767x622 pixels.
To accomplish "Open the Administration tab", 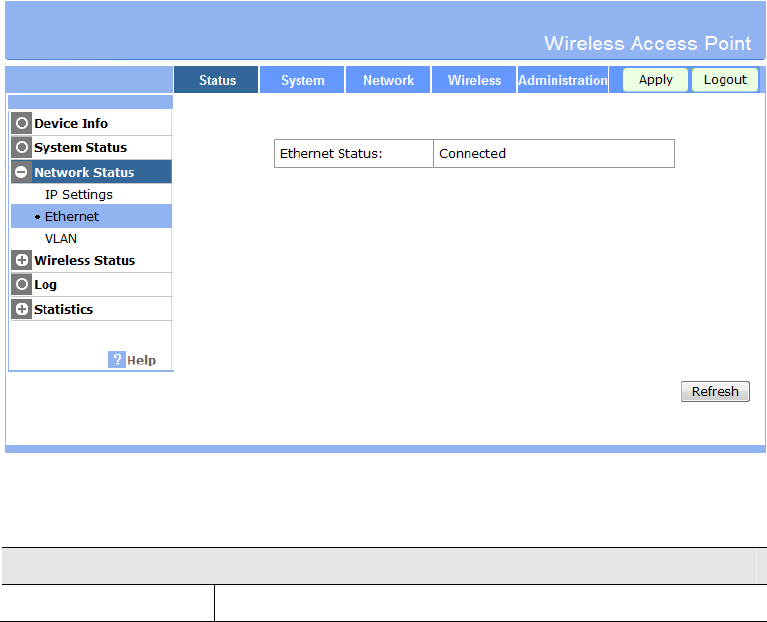I will (563, 80).
